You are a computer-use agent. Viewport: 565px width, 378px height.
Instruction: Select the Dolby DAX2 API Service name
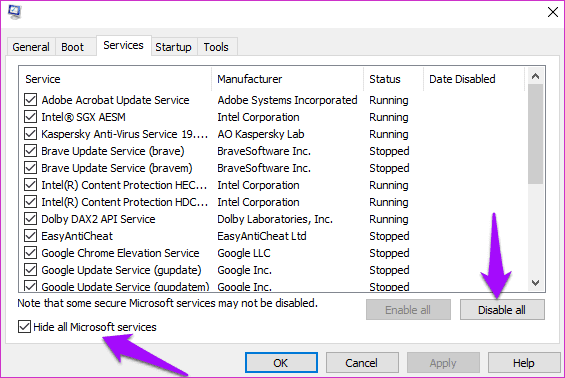click(x=98, y=219)
